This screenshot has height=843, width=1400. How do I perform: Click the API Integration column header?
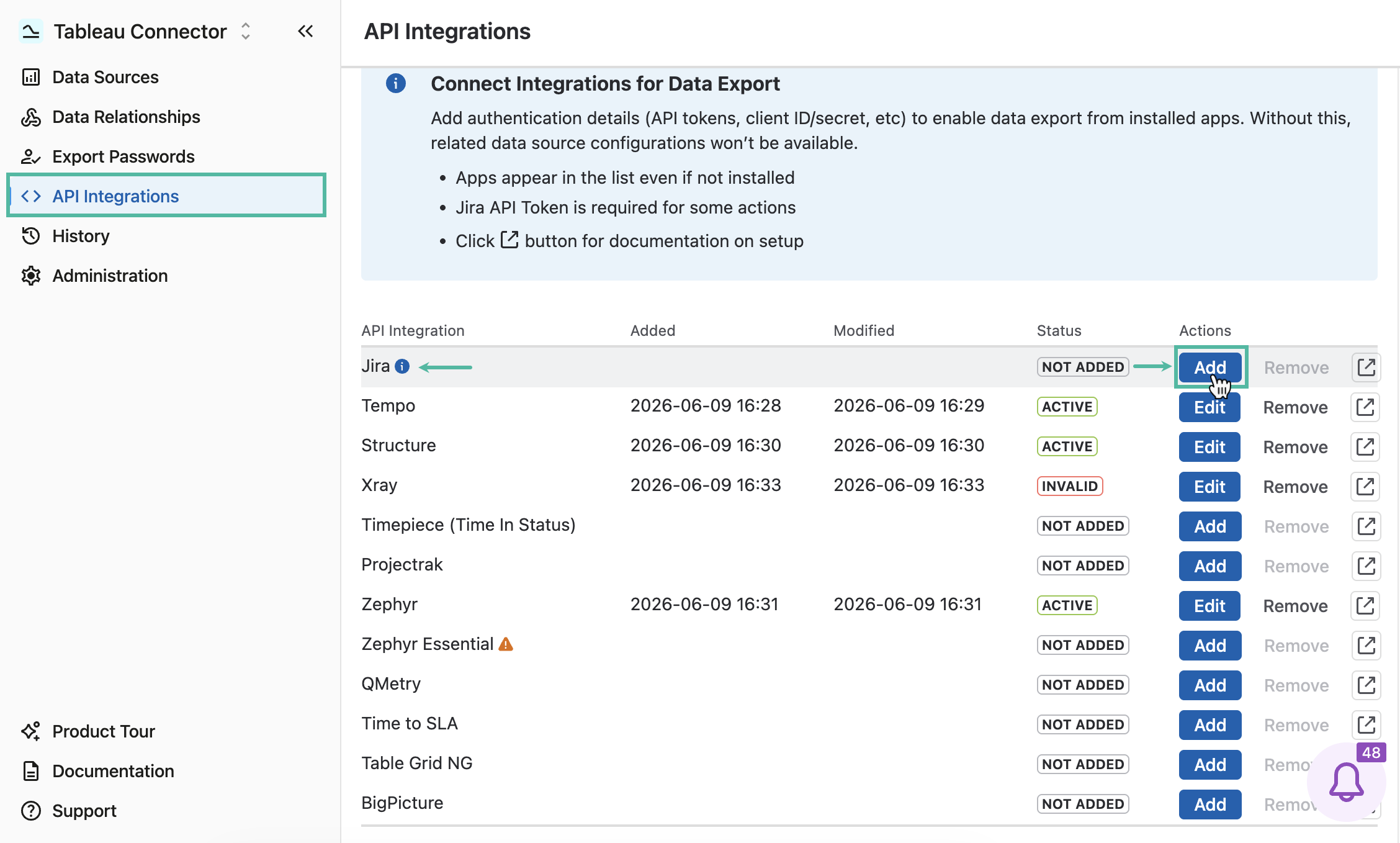(413, 330)
